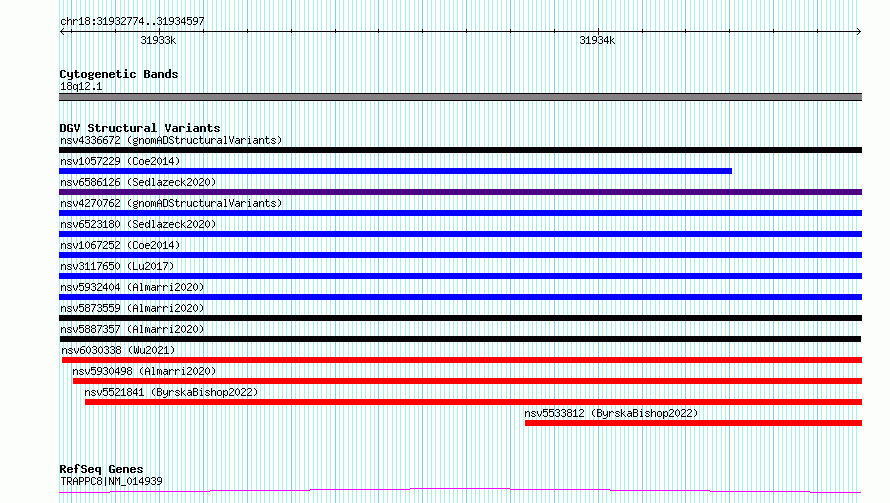Open variant label nsv1057229 (Coe2014)

coord(120,161)
